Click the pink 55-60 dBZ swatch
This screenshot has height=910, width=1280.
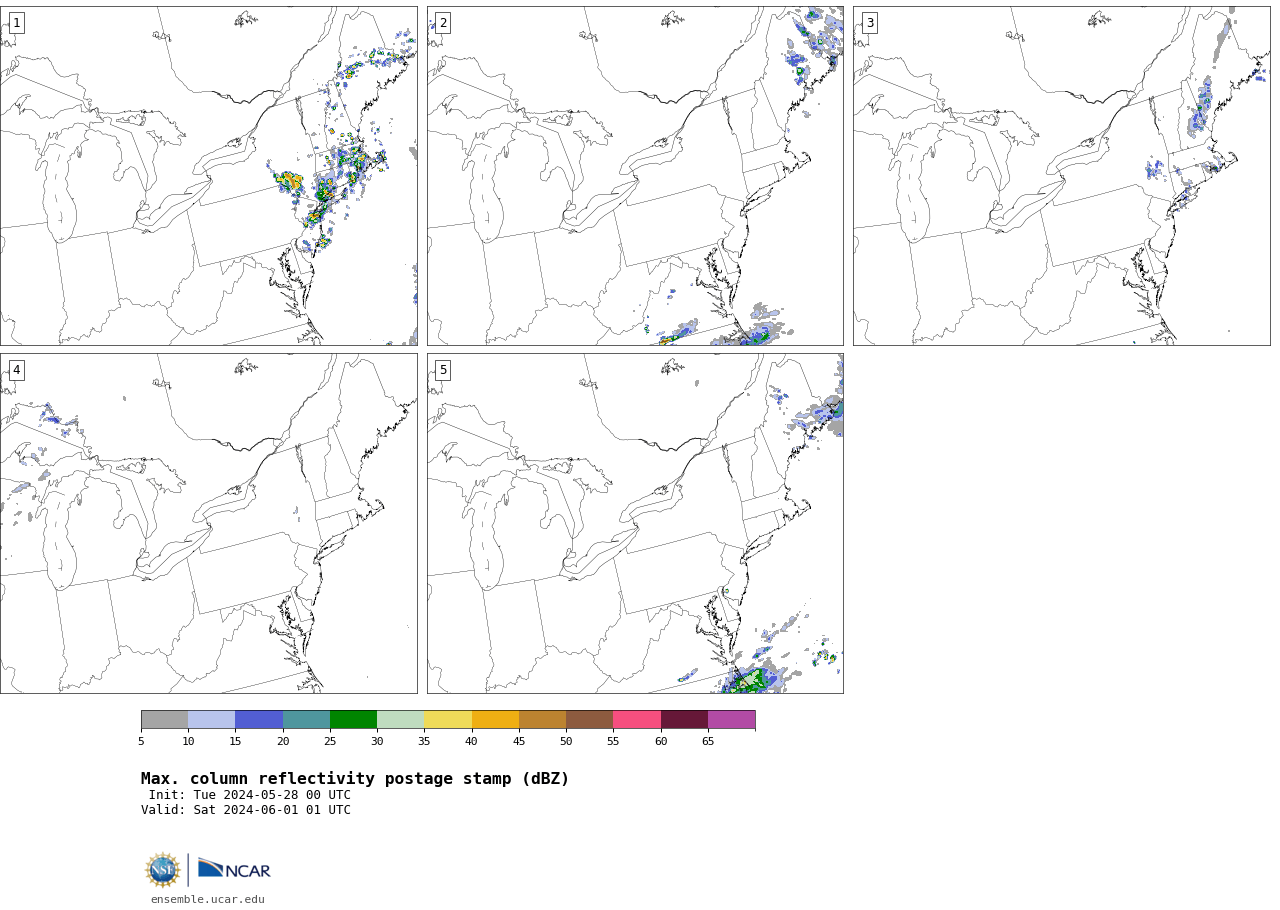[x=637, y=720]
